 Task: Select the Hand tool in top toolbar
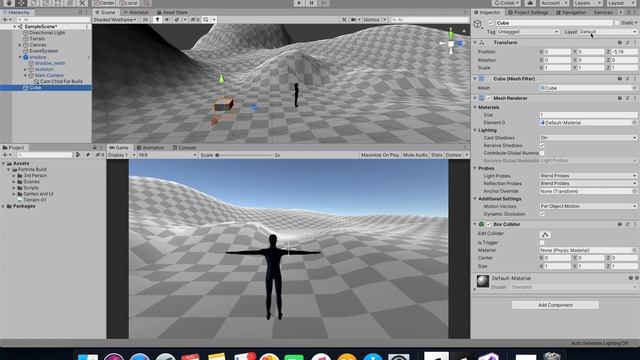point(9,3)
